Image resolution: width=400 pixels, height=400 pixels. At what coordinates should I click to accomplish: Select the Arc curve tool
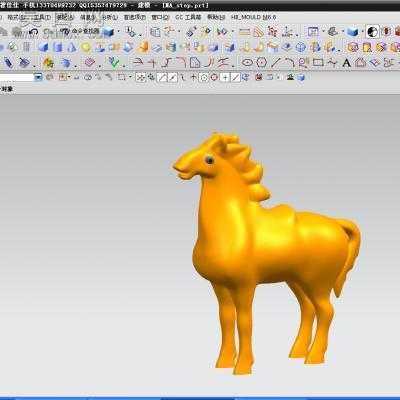pyautogui.click(x=289, y=62)
